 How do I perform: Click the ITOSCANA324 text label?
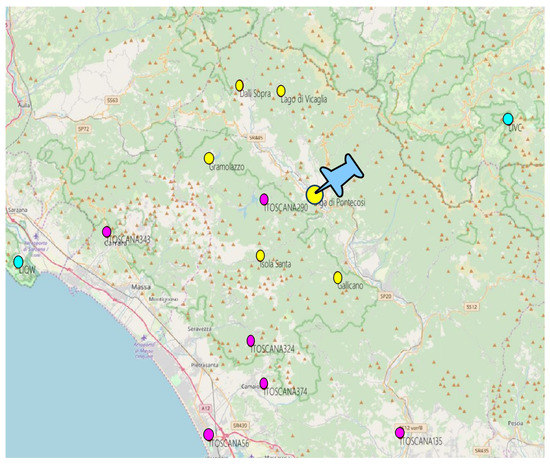pos(272,349)
